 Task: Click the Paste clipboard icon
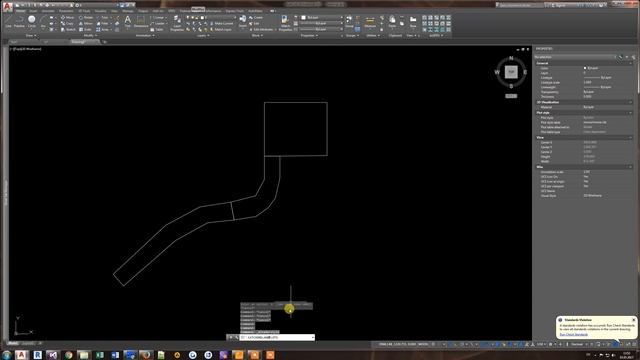click(x=392, y=21)
